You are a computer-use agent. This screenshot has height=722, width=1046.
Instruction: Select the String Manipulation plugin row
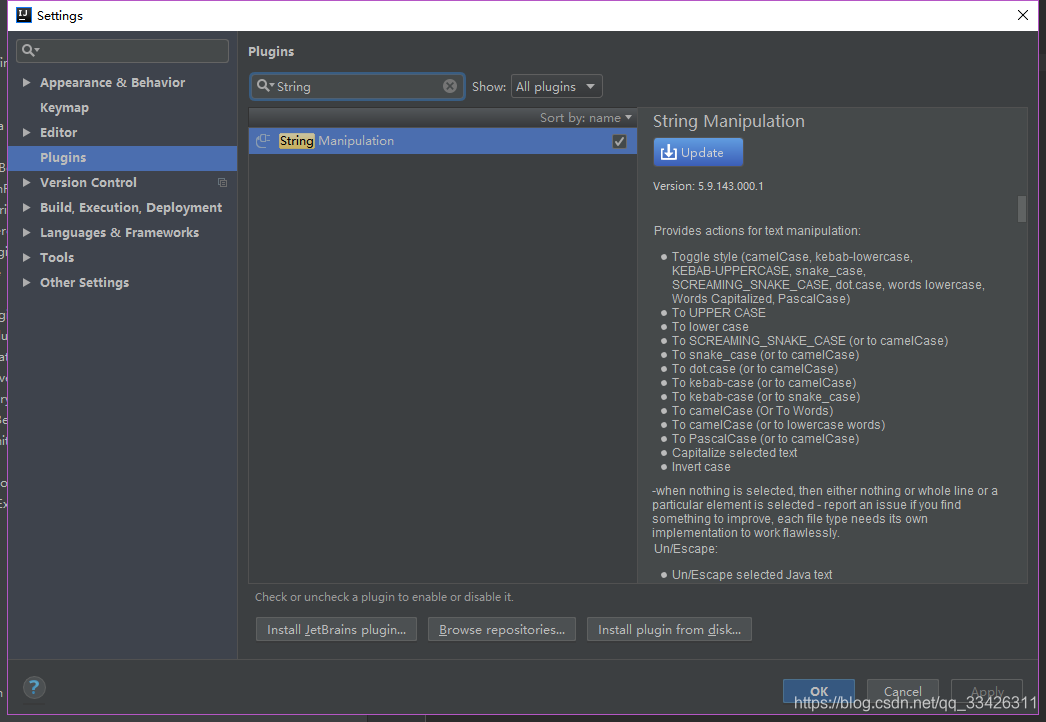click(x=442, y=141)
